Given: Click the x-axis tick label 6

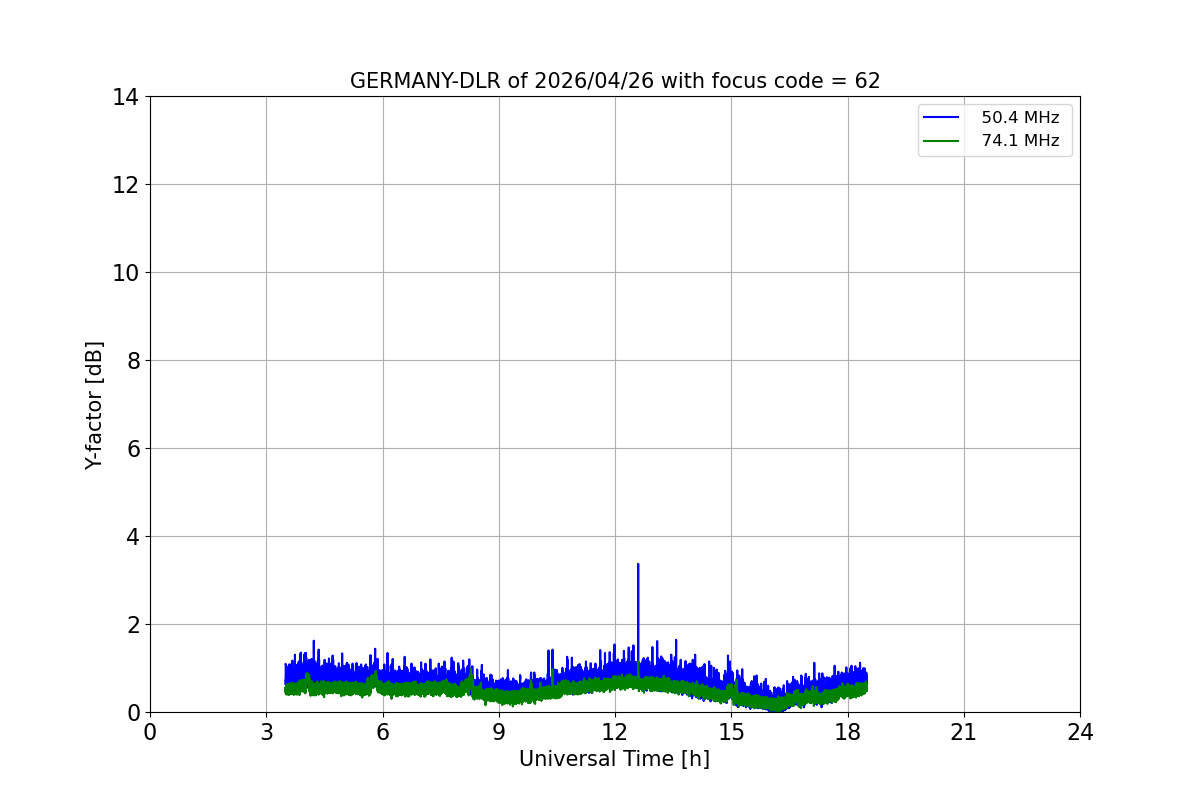Looking at the screenshot, I should 382,732.
